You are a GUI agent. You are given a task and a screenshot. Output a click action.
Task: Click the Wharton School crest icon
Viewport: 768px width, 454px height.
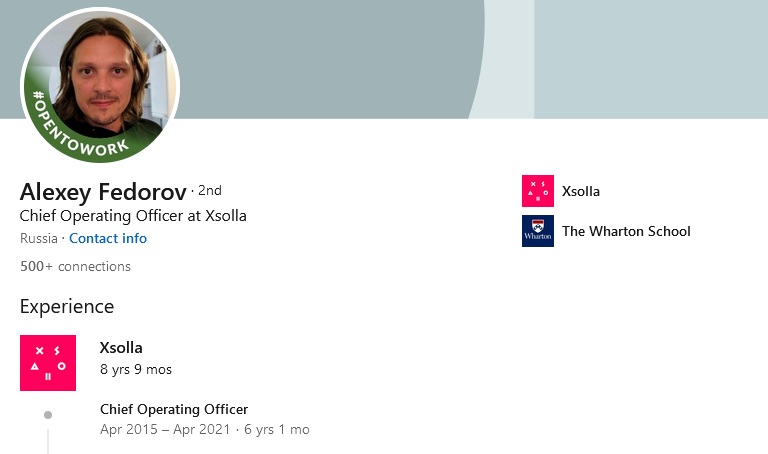(x=537, y=231)
